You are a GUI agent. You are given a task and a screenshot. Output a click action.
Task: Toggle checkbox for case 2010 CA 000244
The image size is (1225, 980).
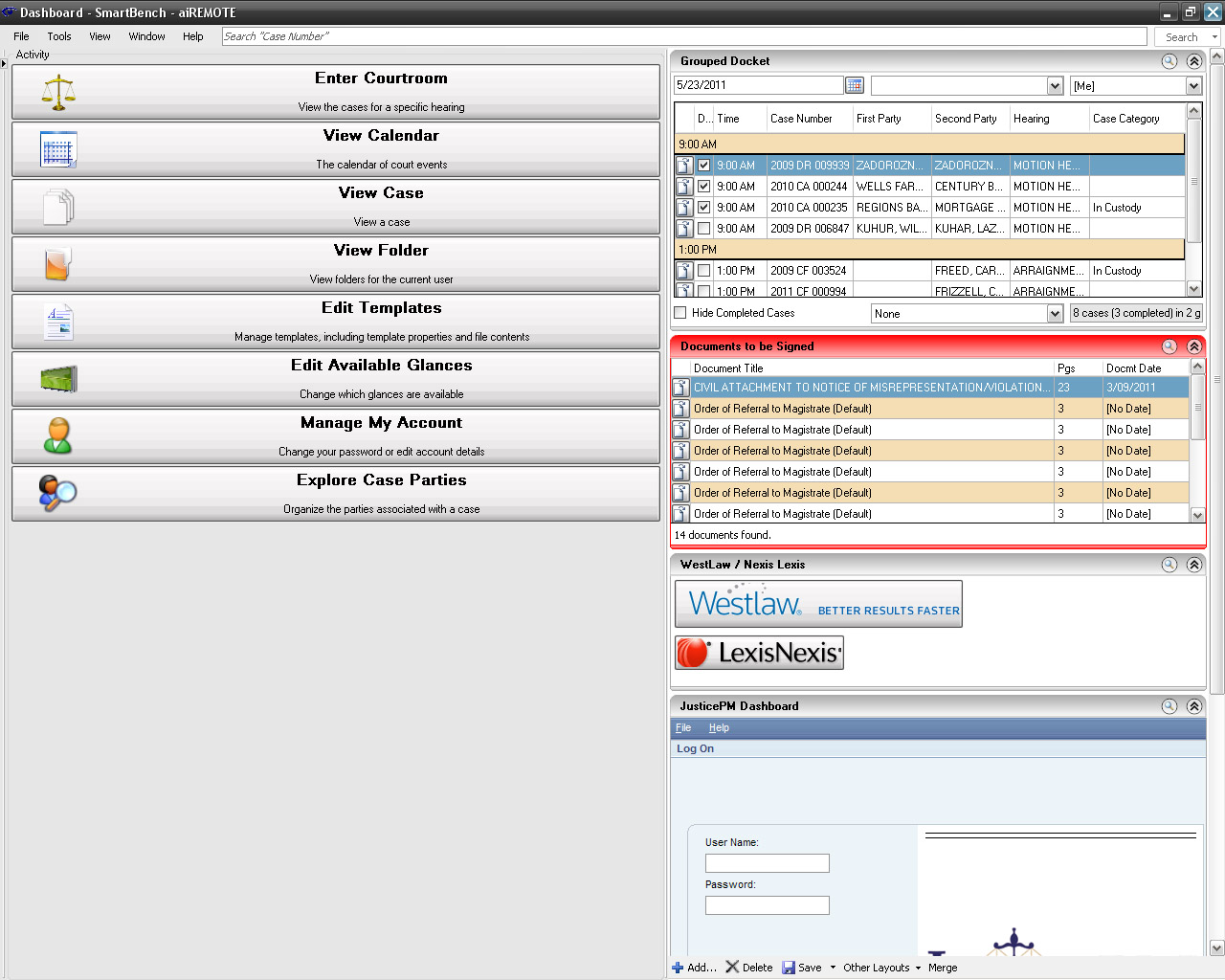704,187
